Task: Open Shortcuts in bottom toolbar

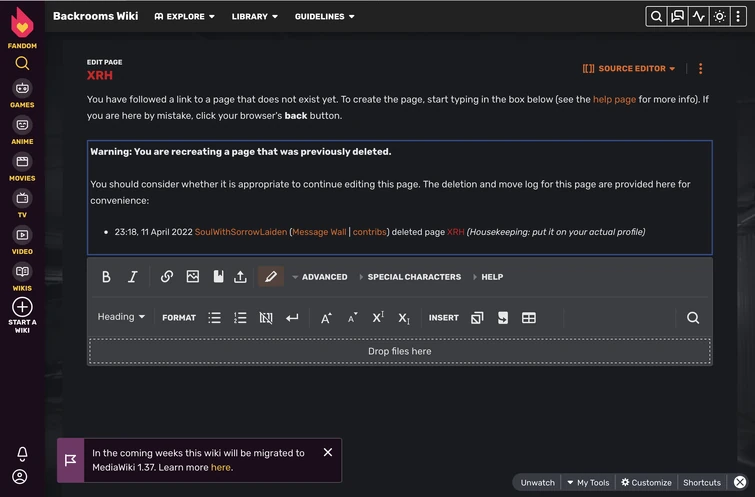Action: (702, 483)
